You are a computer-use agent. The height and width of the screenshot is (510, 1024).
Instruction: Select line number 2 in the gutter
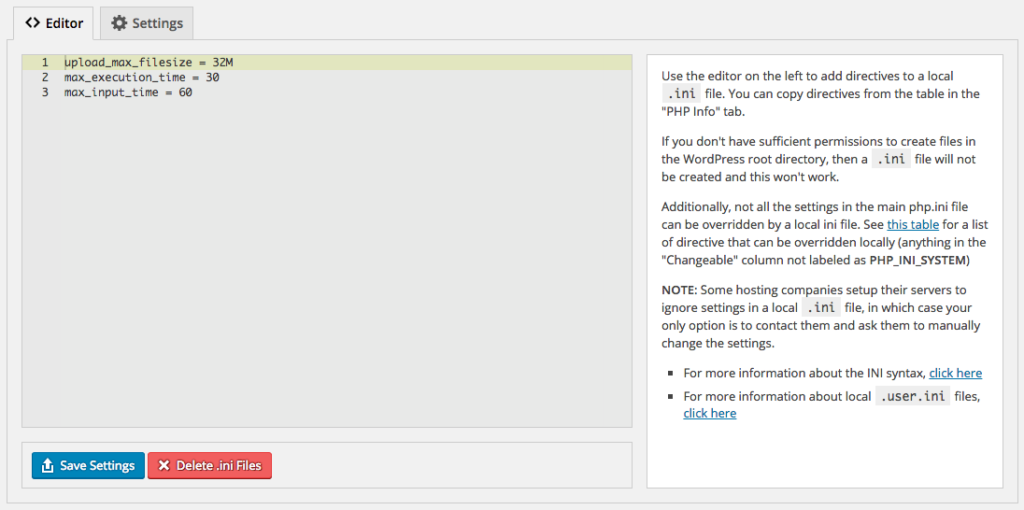(44, 77)
